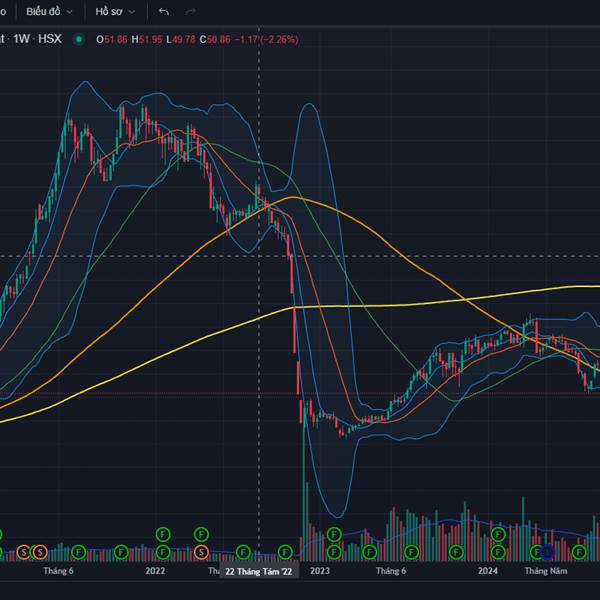Click the upper F marker above 2023
The image size is (600, 600).
[334, 534]
